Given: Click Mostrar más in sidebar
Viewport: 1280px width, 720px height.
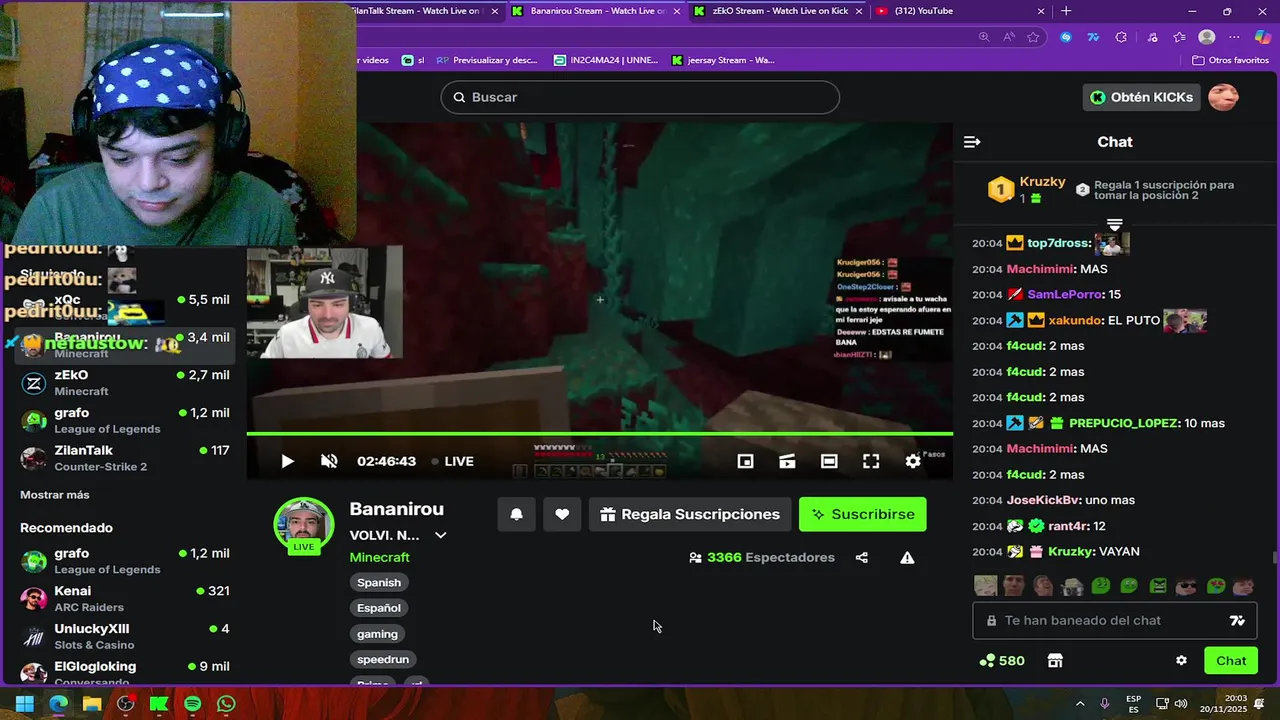Looking at the screenshot, I should (55, 495).
